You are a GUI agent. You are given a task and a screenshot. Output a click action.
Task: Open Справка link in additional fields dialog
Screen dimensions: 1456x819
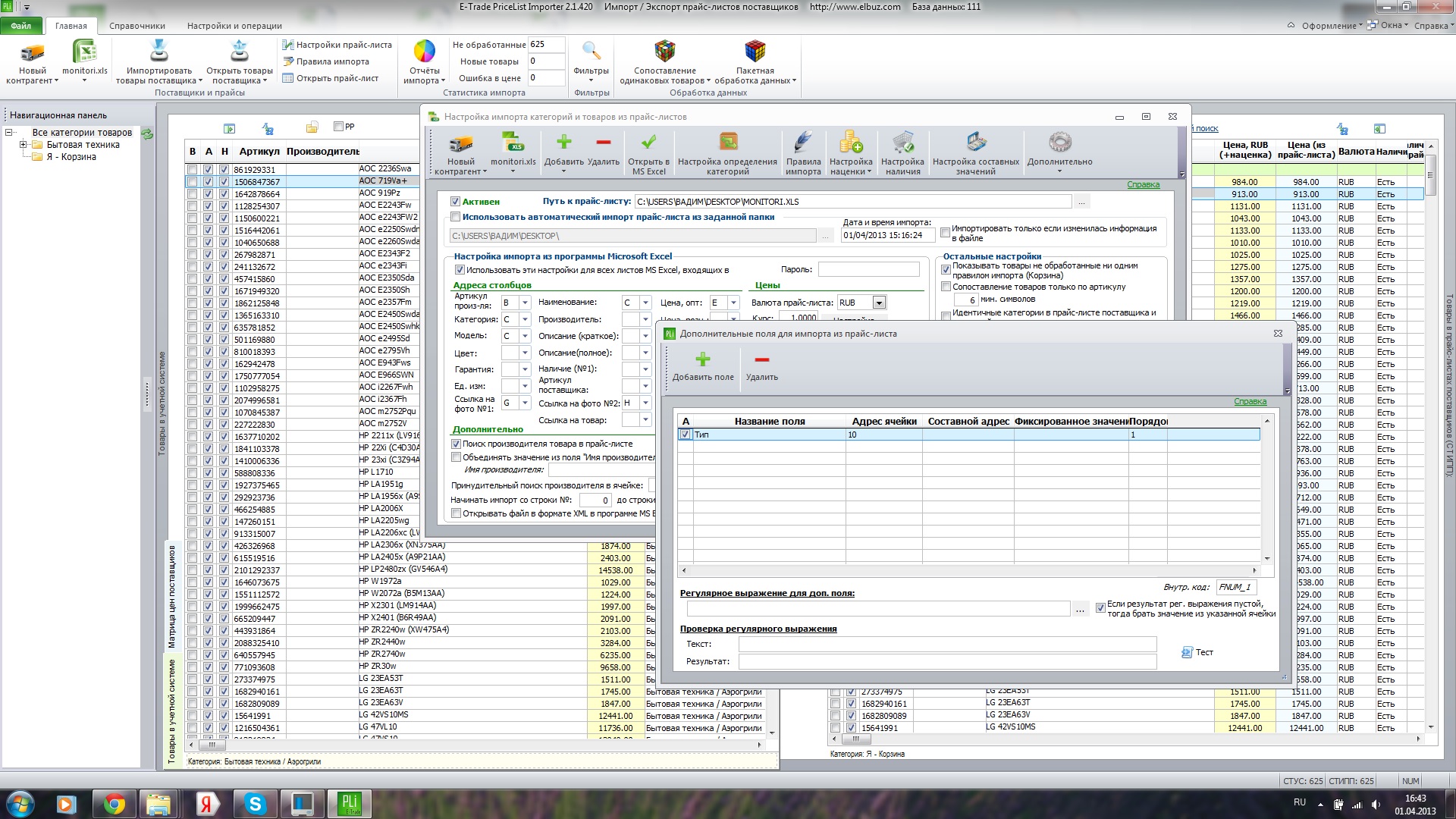[x=1250, y=402]
